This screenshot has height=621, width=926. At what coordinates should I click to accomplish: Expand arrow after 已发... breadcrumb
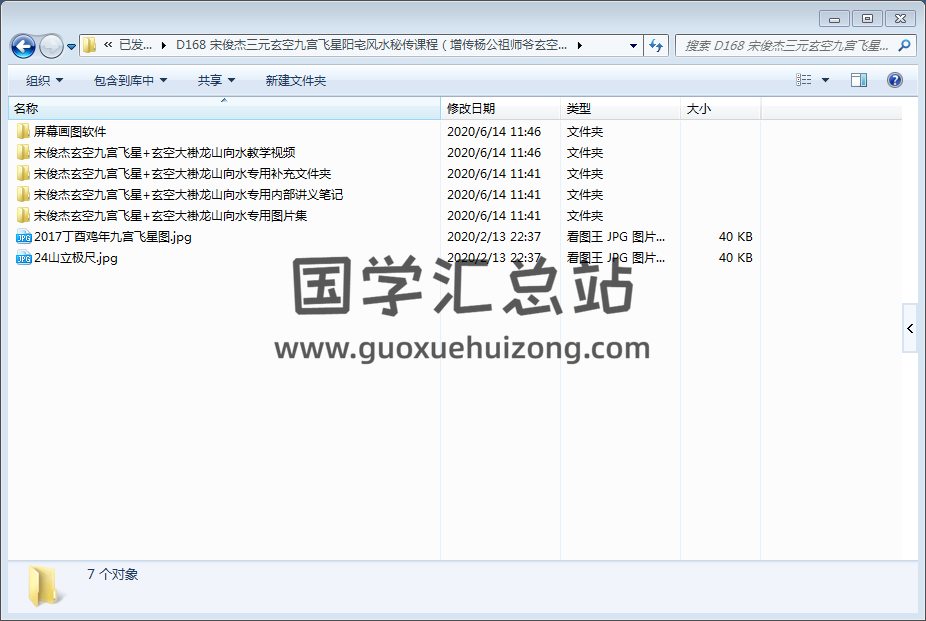[x=163, y=45]
